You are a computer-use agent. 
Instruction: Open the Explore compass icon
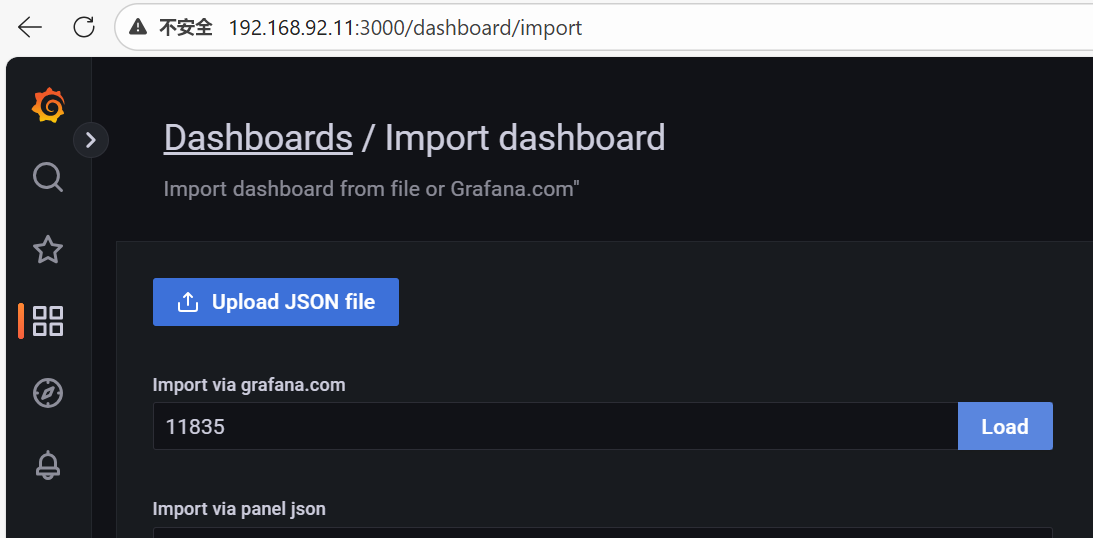click(x=48, y=393)
